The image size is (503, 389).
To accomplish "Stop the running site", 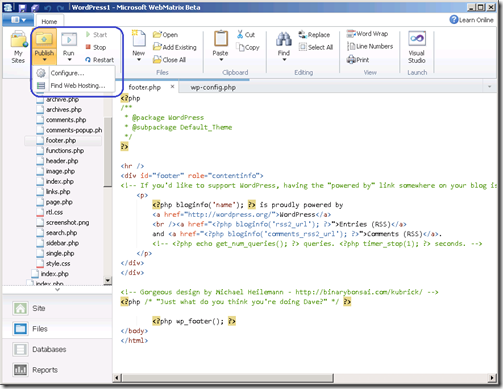I will 96,47.
